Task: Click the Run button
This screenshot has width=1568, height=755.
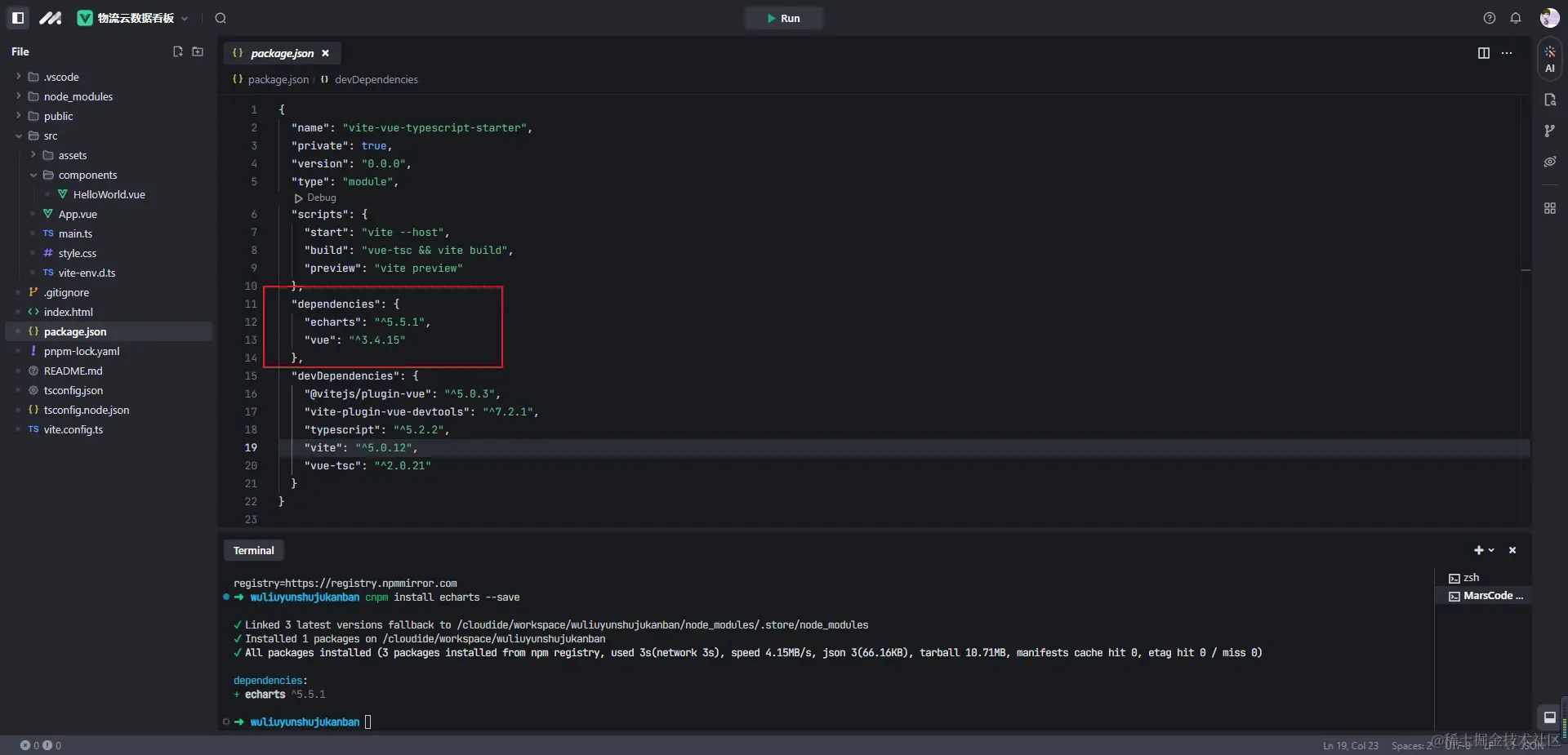Action: pos(783,18)
